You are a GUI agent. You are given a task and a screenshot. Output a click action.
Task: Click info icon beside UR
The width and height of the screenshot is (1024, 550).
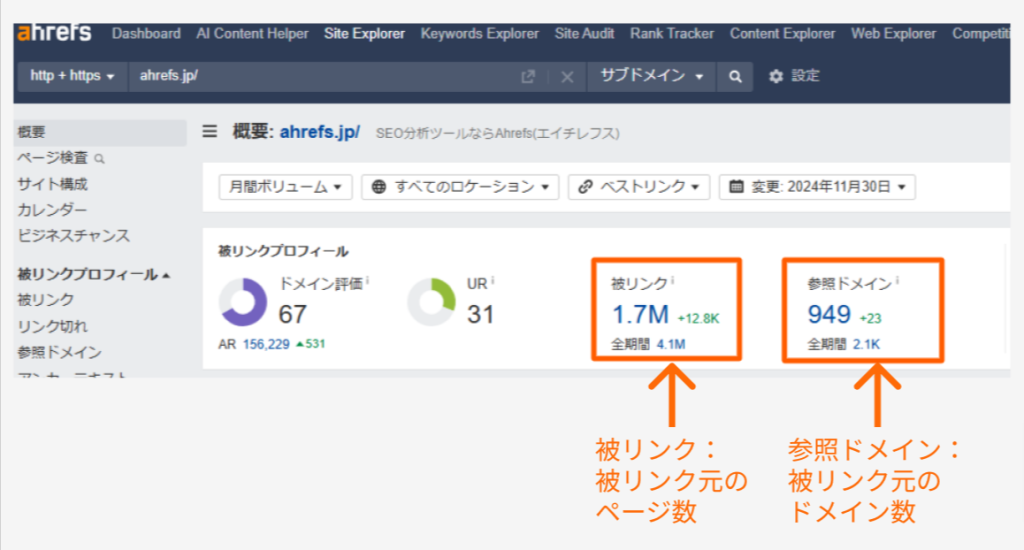493,280
